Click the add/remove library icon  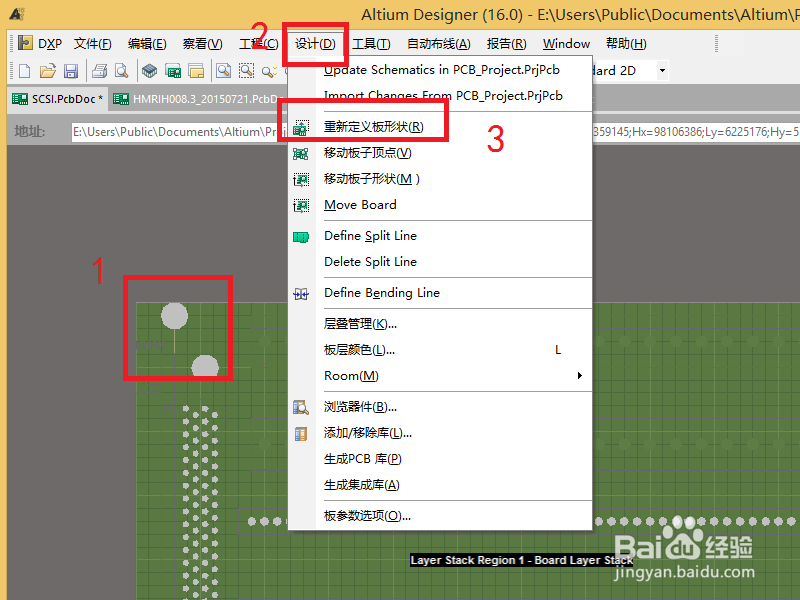click(x=301, y=434)
